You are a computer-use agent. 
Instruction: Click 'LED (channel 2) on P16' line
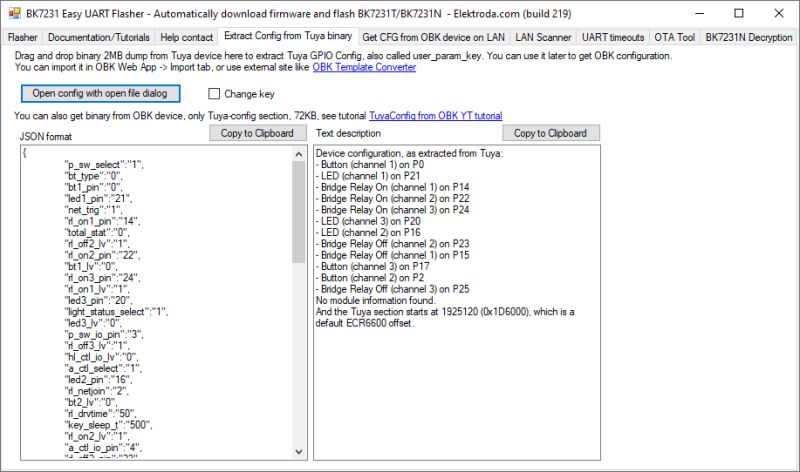(368, 233)
